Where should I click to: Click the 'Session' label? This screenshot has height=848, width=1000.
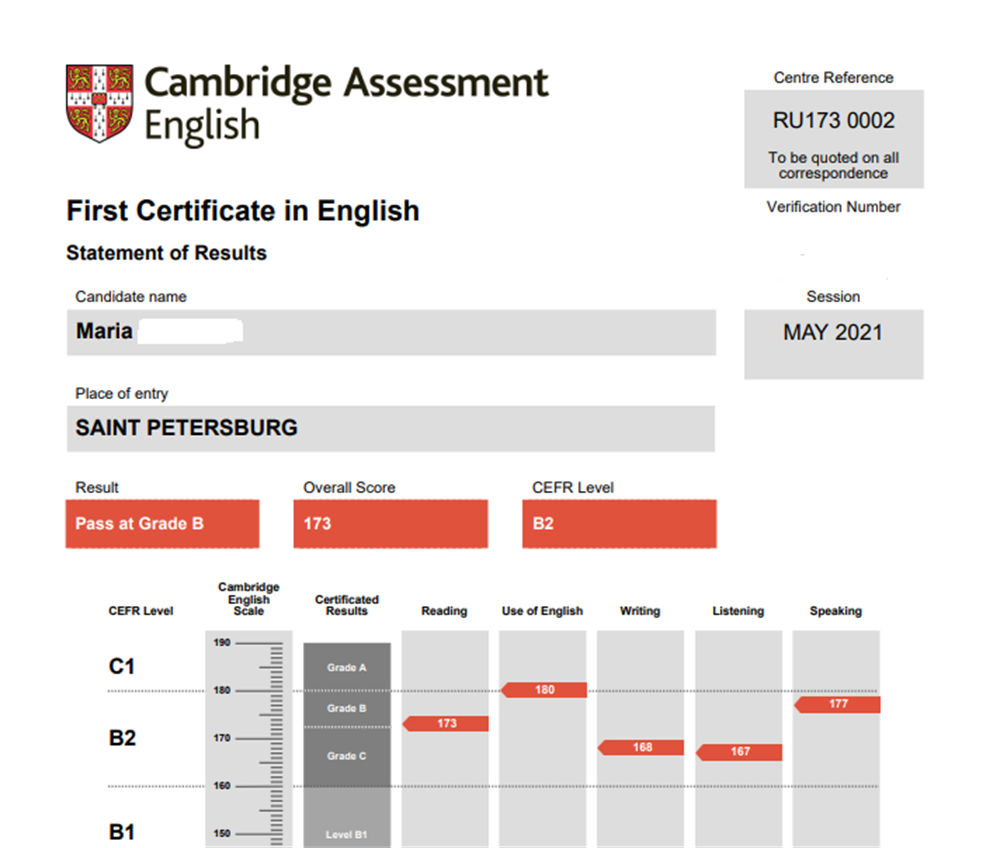coord(833,296)
